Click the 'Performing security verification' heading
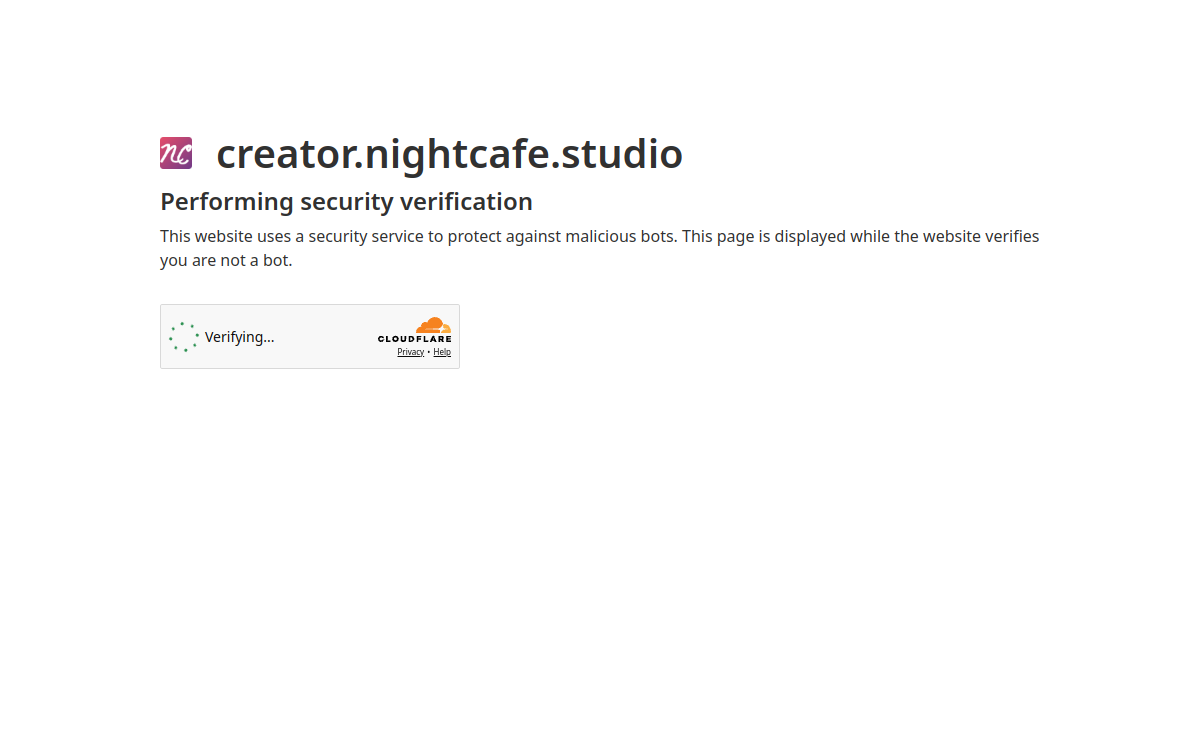 (x=346, y=202)
